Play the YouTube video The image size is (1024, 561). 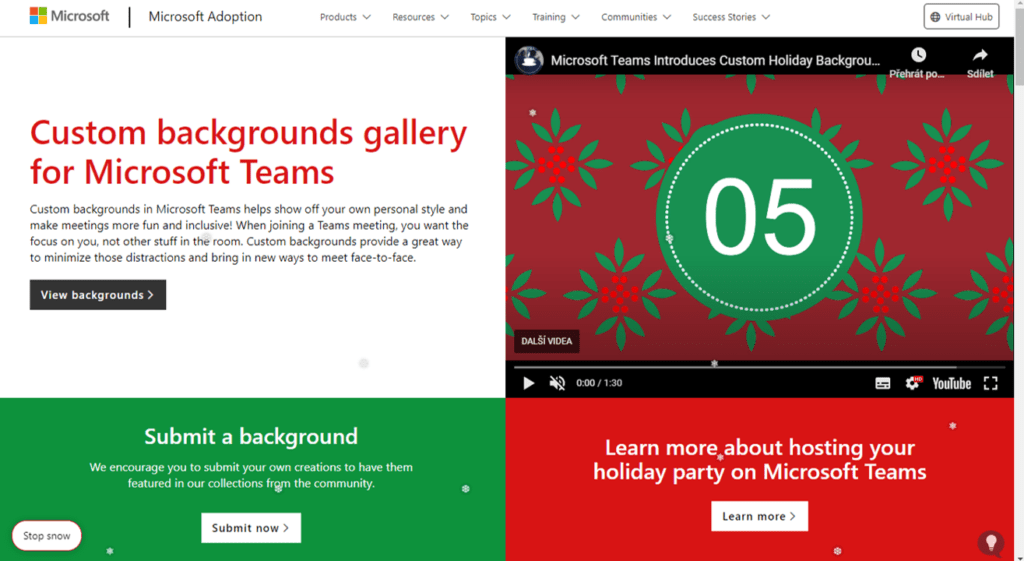(529, 383)
